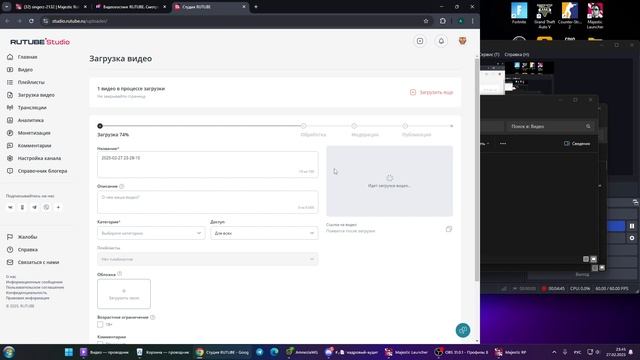Click the Обложка help icon
This screenshot has width=640, height=360.
pyautogui.click(x=120, y=274)
